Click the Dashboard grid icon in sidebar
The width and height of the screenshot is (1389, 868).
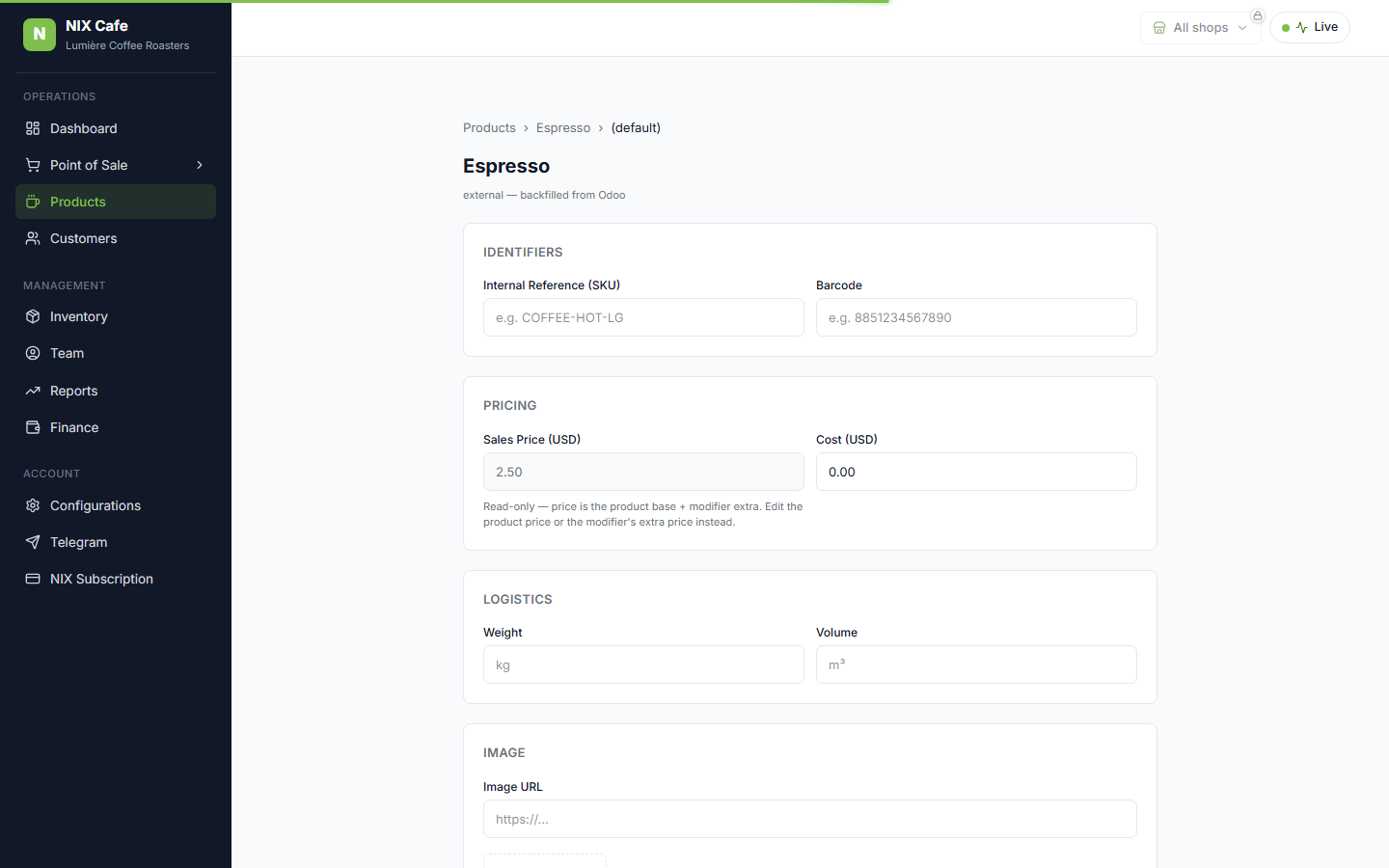[x=33, y=128]
